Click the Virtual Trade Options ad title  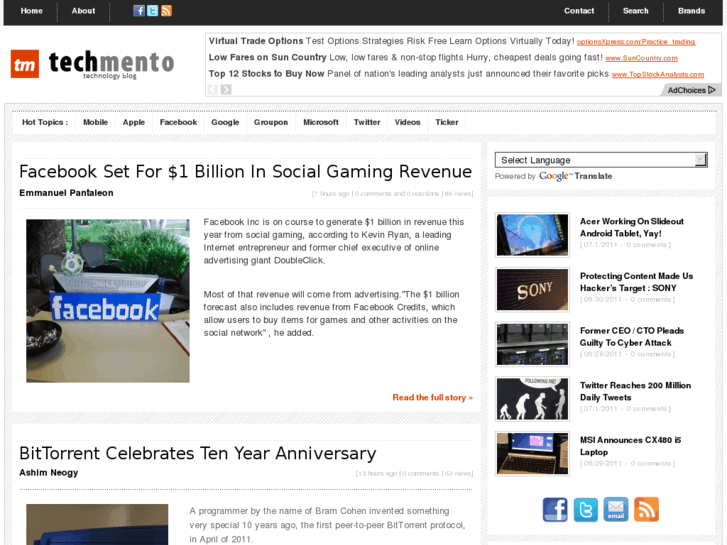coord(256,41)
